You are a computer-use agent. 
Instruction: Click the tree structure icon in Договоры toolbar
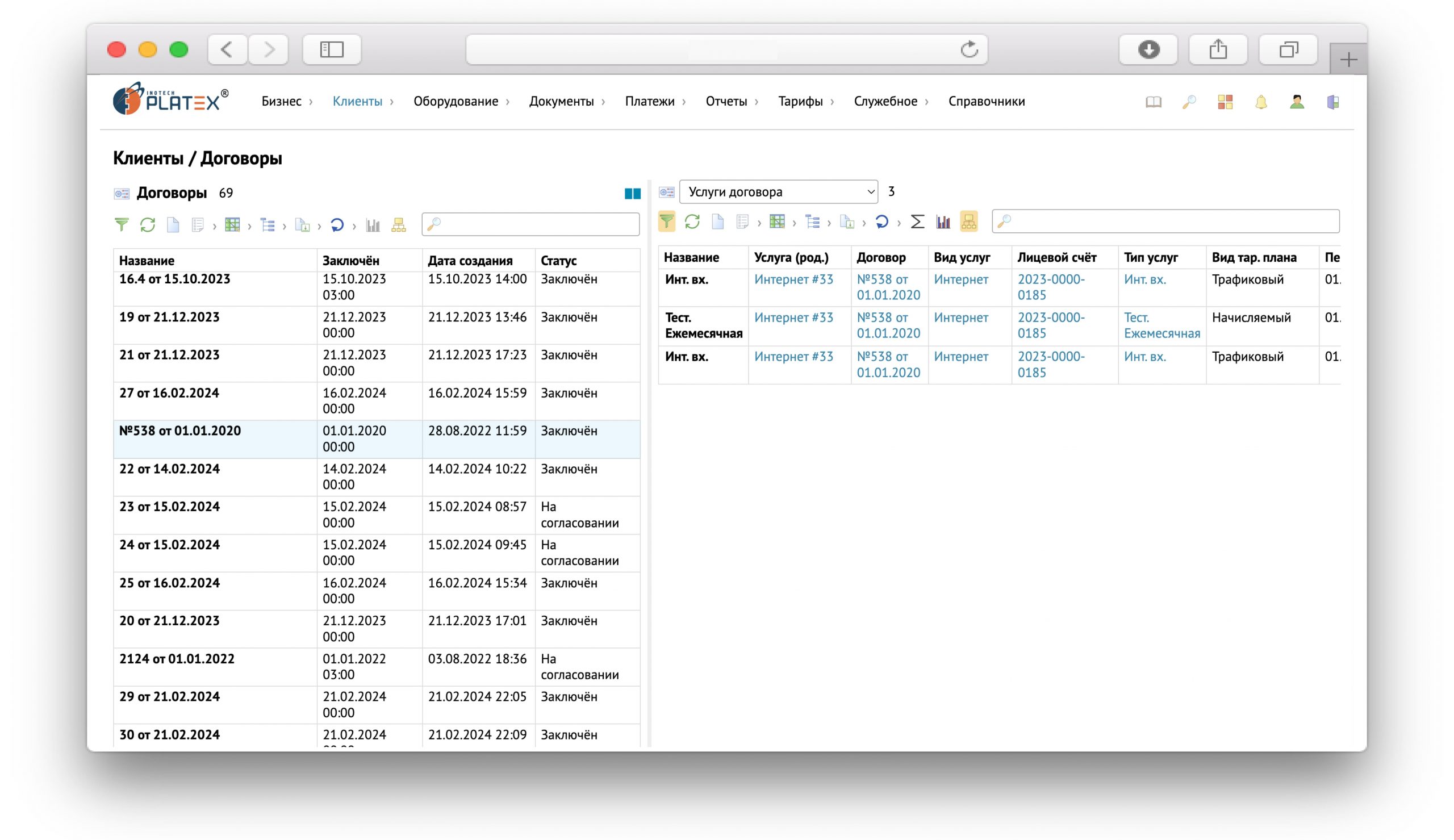click(268, 224)
